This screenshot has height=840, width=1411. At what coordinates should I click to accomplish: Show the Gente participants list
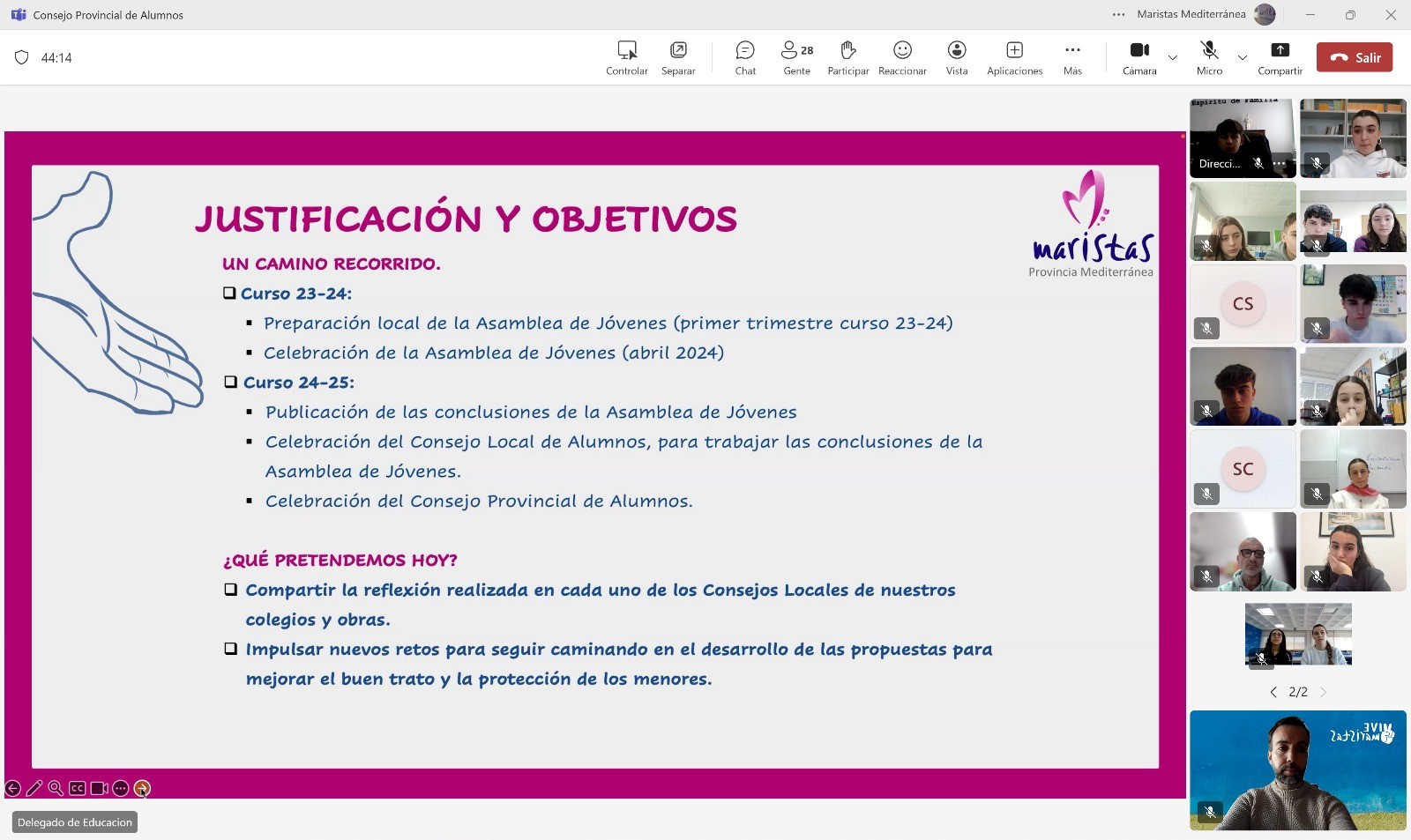(796, 58)
